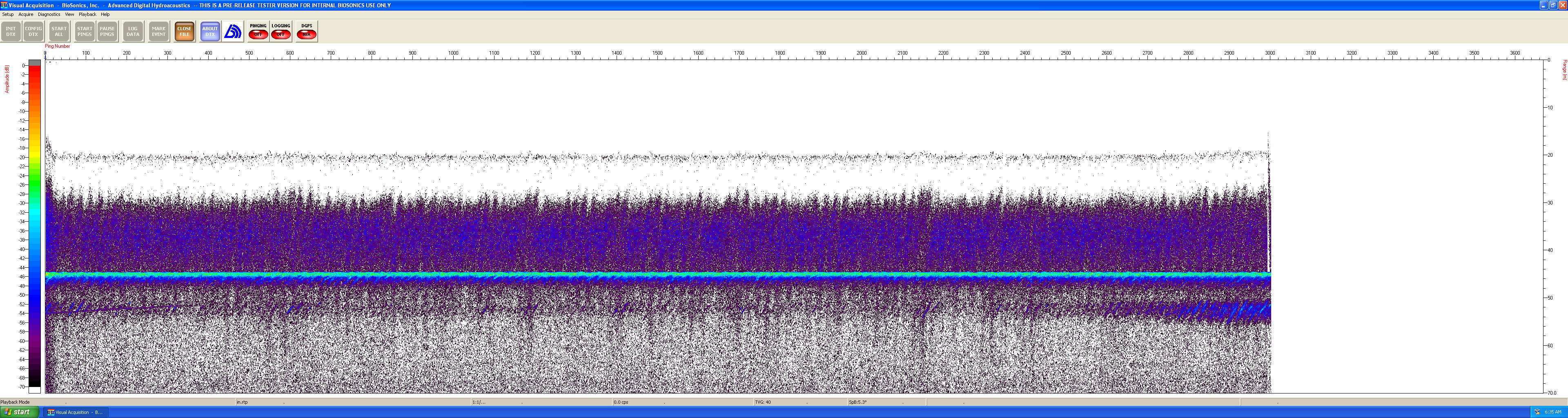This screenshot has height=418, width=1568.
Task: Click the orange CLOSE FILE button
Action: point(185,32)
